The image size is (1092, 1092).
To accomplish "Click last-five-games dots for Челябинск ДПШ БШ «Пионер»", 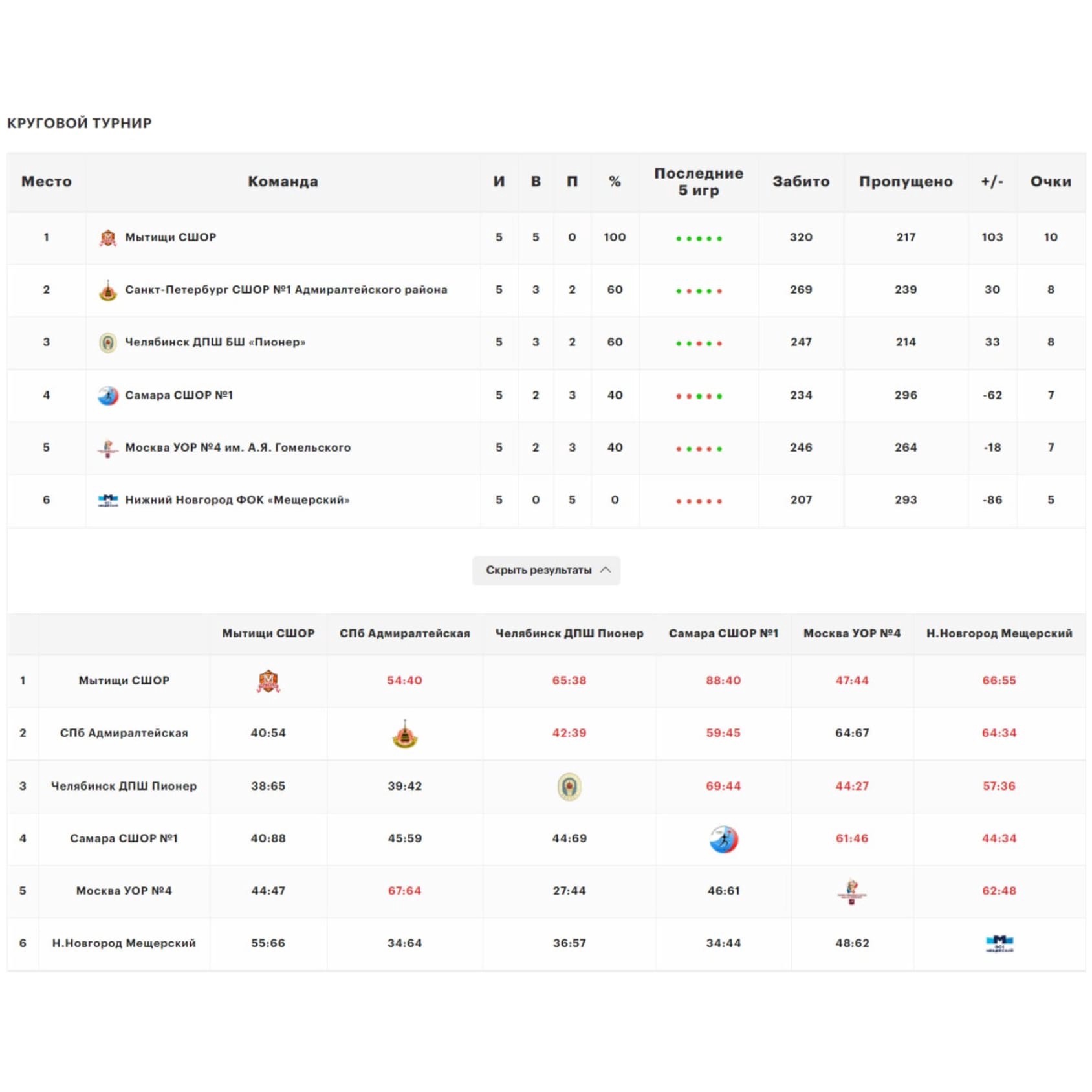I will 699,344.
